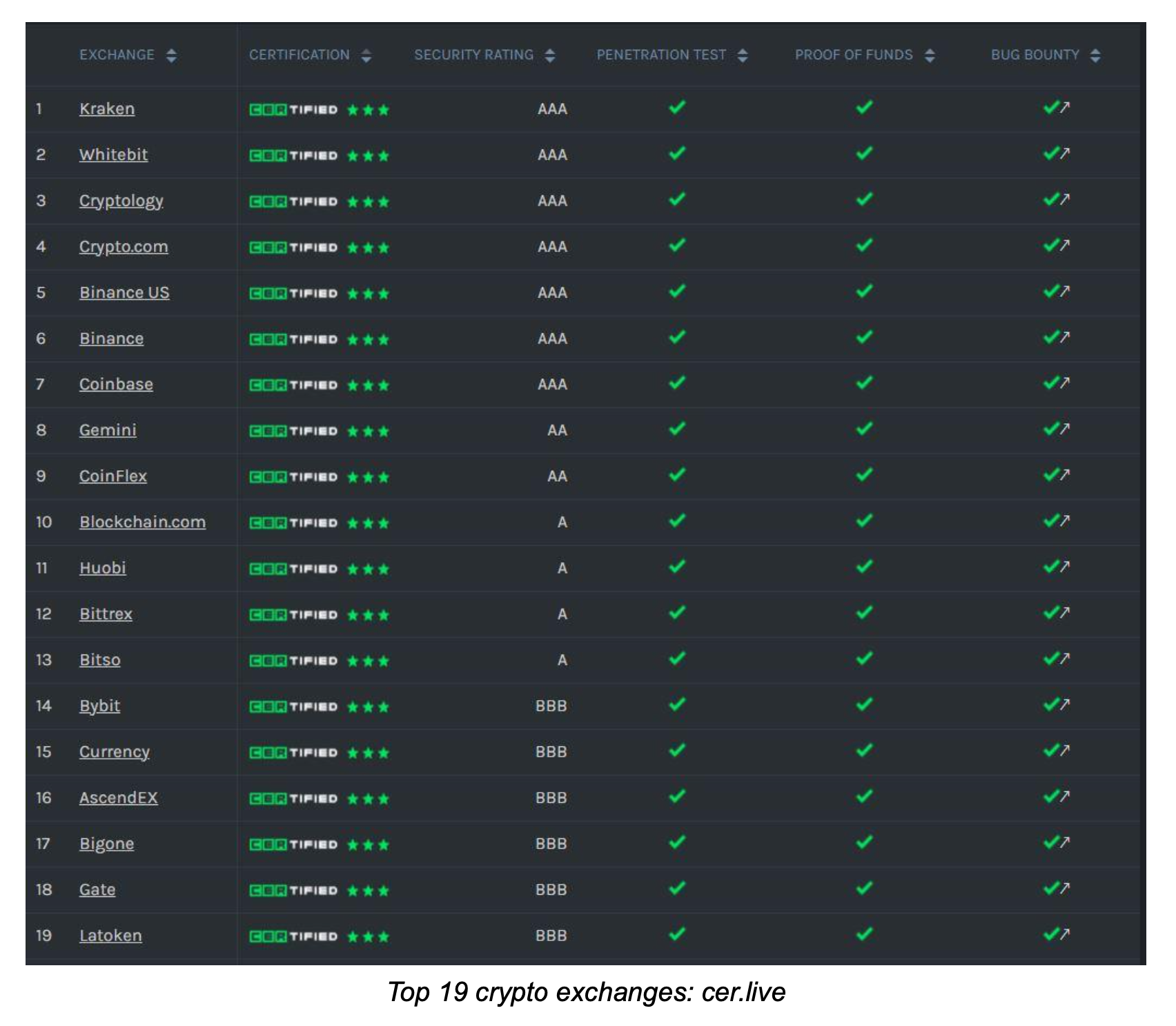
Task: Open Coinbase's bug bounty link icon
Action: click(x=1065, y=383)
